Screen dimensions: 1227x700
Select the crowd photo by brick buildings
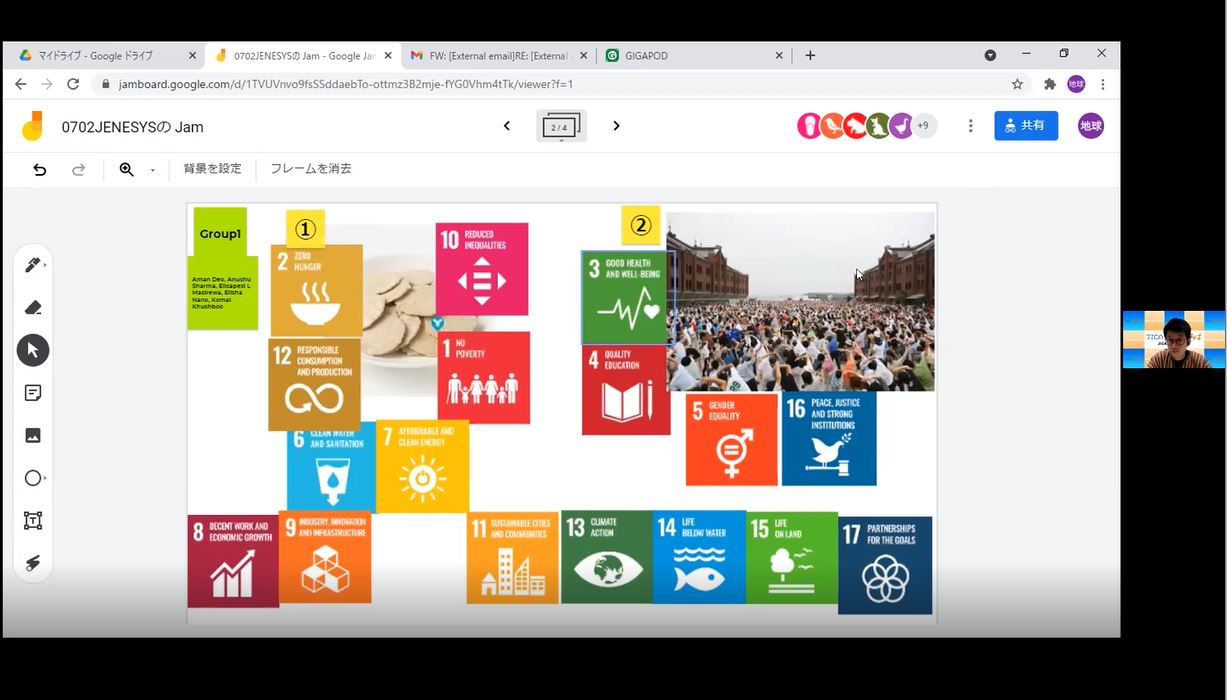[801, 301]
